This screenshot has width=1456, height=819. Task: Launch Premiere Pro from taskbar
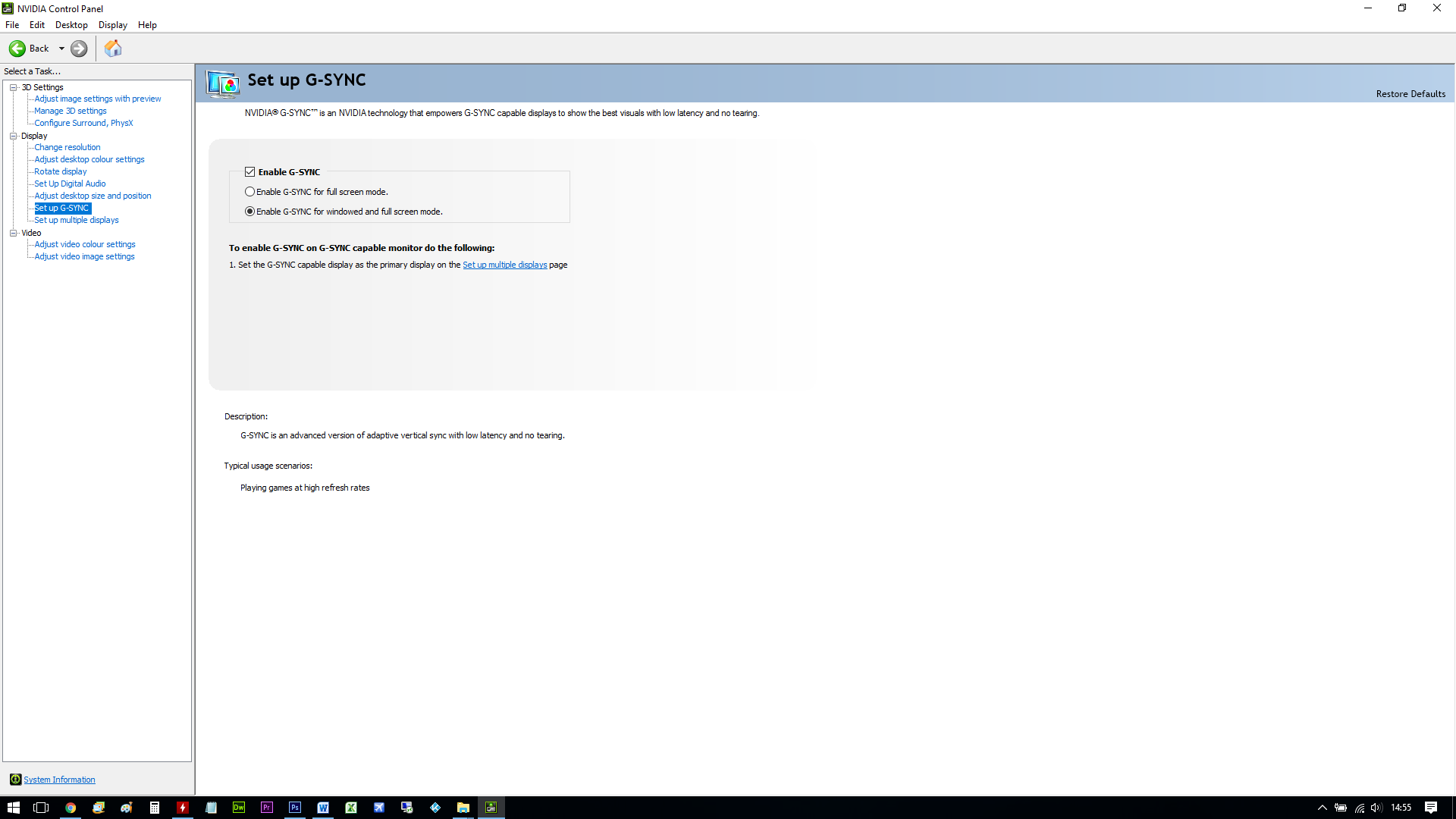pyautogui.click(x=267, y=808)
